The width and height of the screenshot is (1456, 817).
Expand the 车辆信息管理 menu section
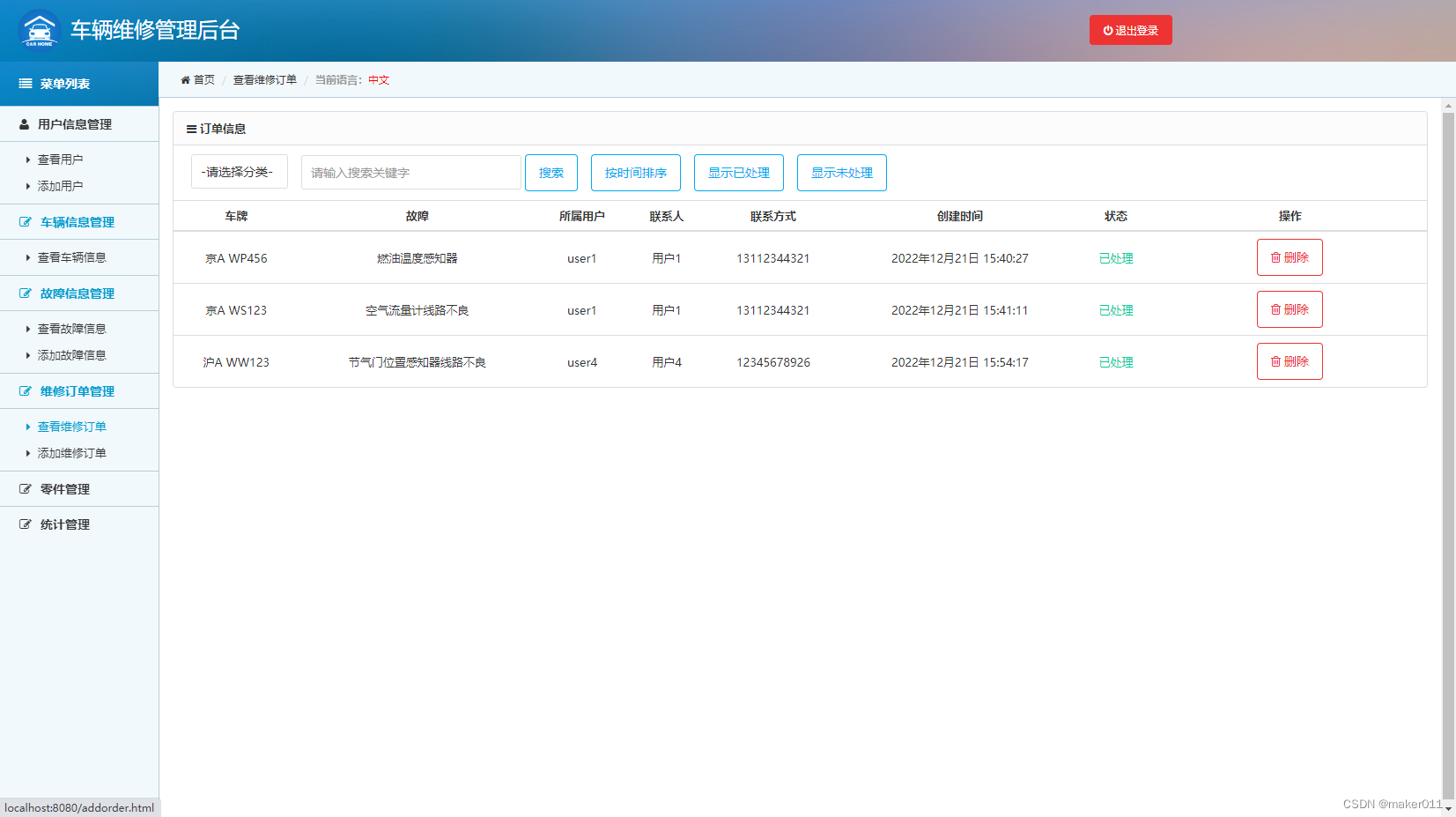click(79, 222)
